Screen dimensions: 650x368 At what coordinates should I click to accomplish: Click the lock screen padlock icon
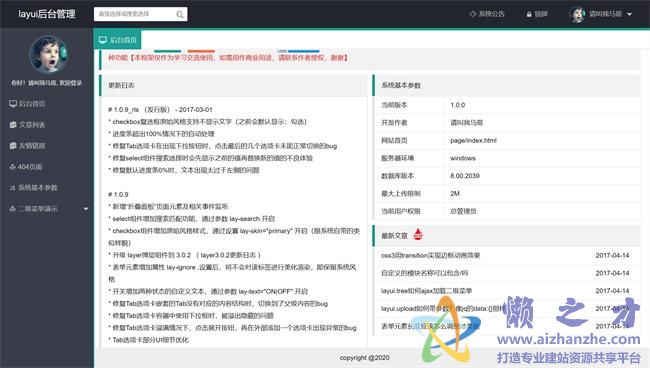(529, 14)
